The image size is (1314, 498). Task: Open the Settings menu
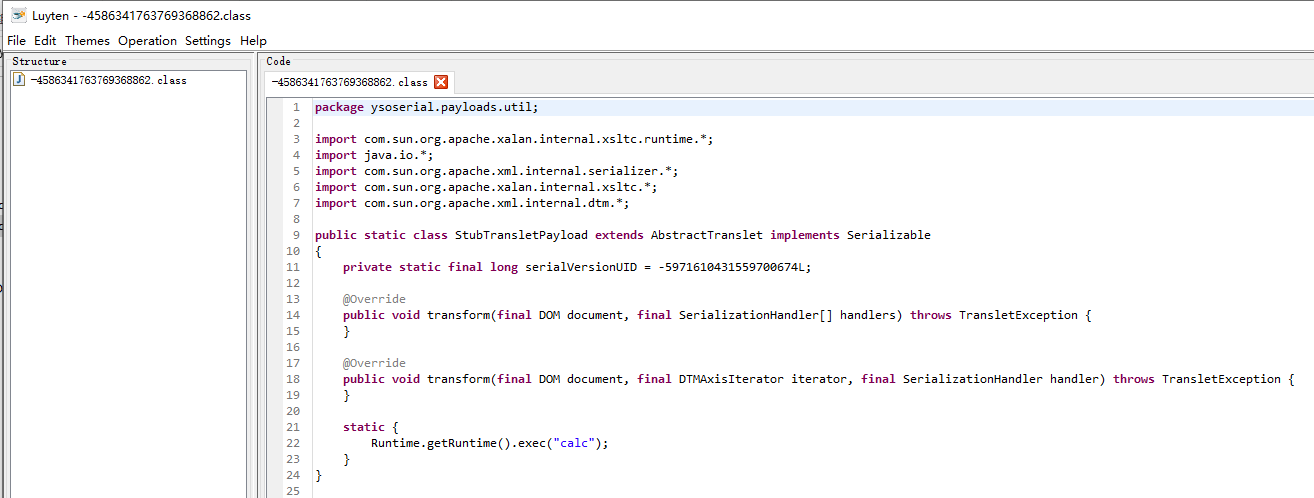(207, 41)
